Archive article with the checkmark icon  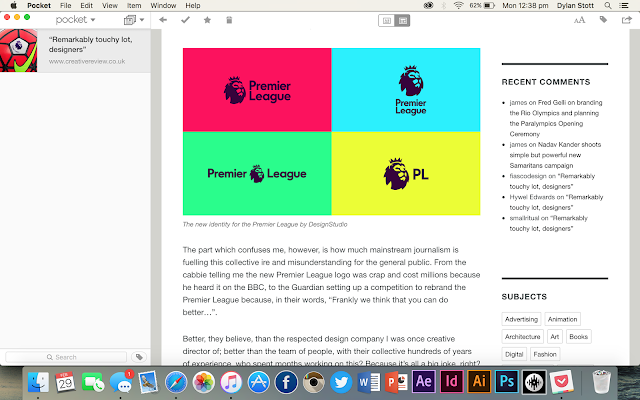(x=185, y=20)
